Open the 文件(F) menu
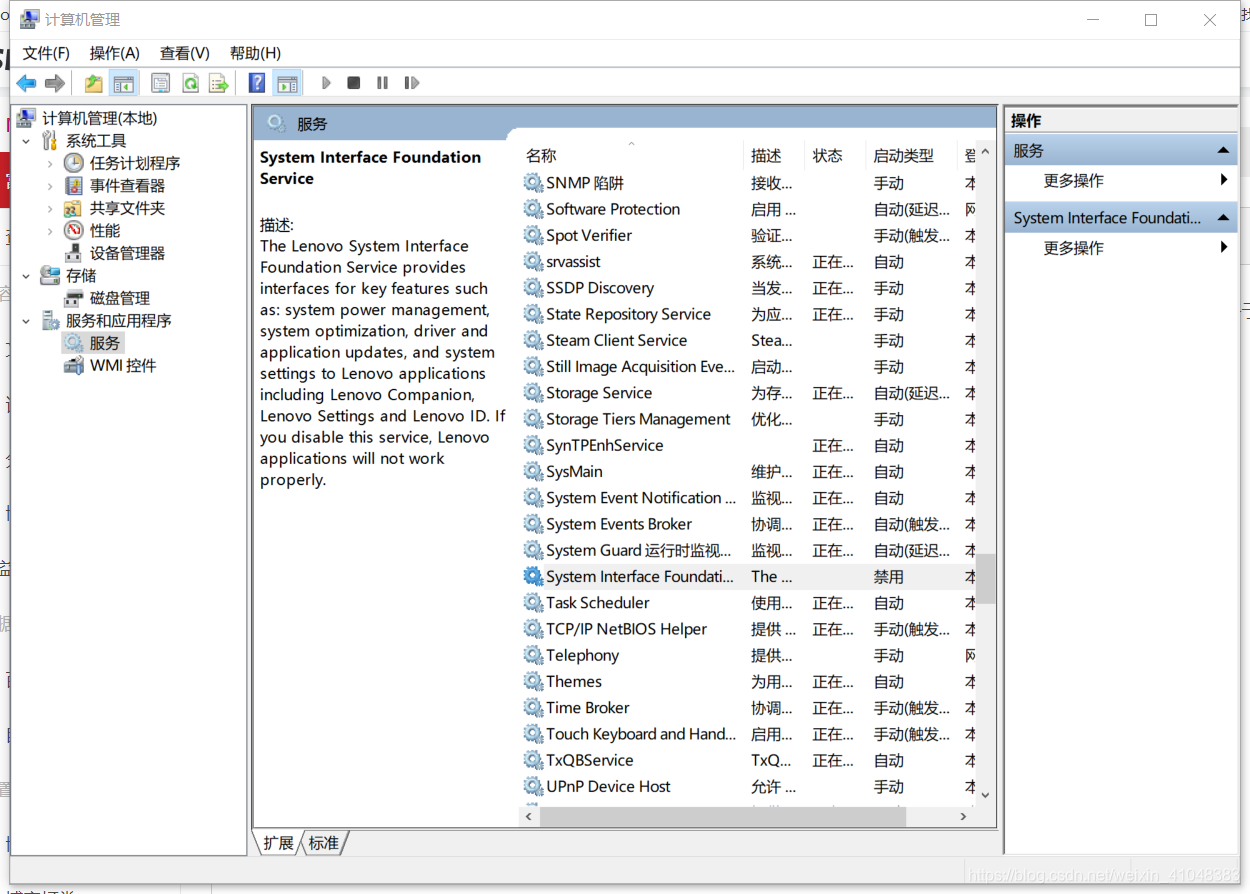 point(46,53)
